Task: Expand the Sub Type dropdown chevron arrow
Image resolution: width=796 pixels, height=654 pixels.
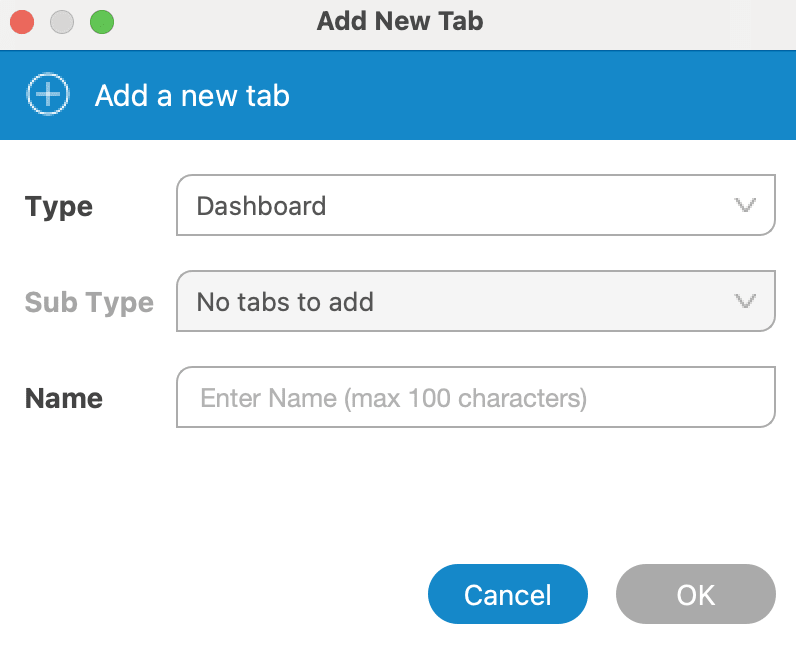Action: [745, 301]
